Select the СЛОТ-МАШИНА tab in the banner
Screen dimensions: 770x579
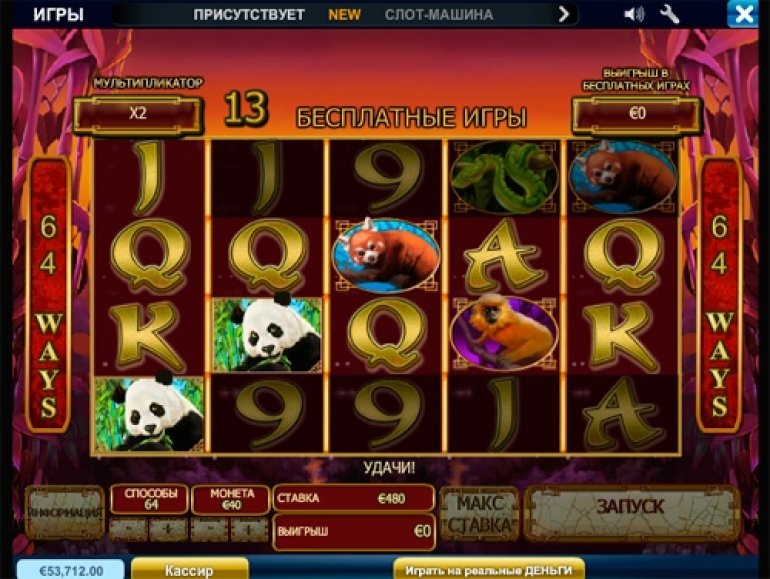(x=439, y=15)
